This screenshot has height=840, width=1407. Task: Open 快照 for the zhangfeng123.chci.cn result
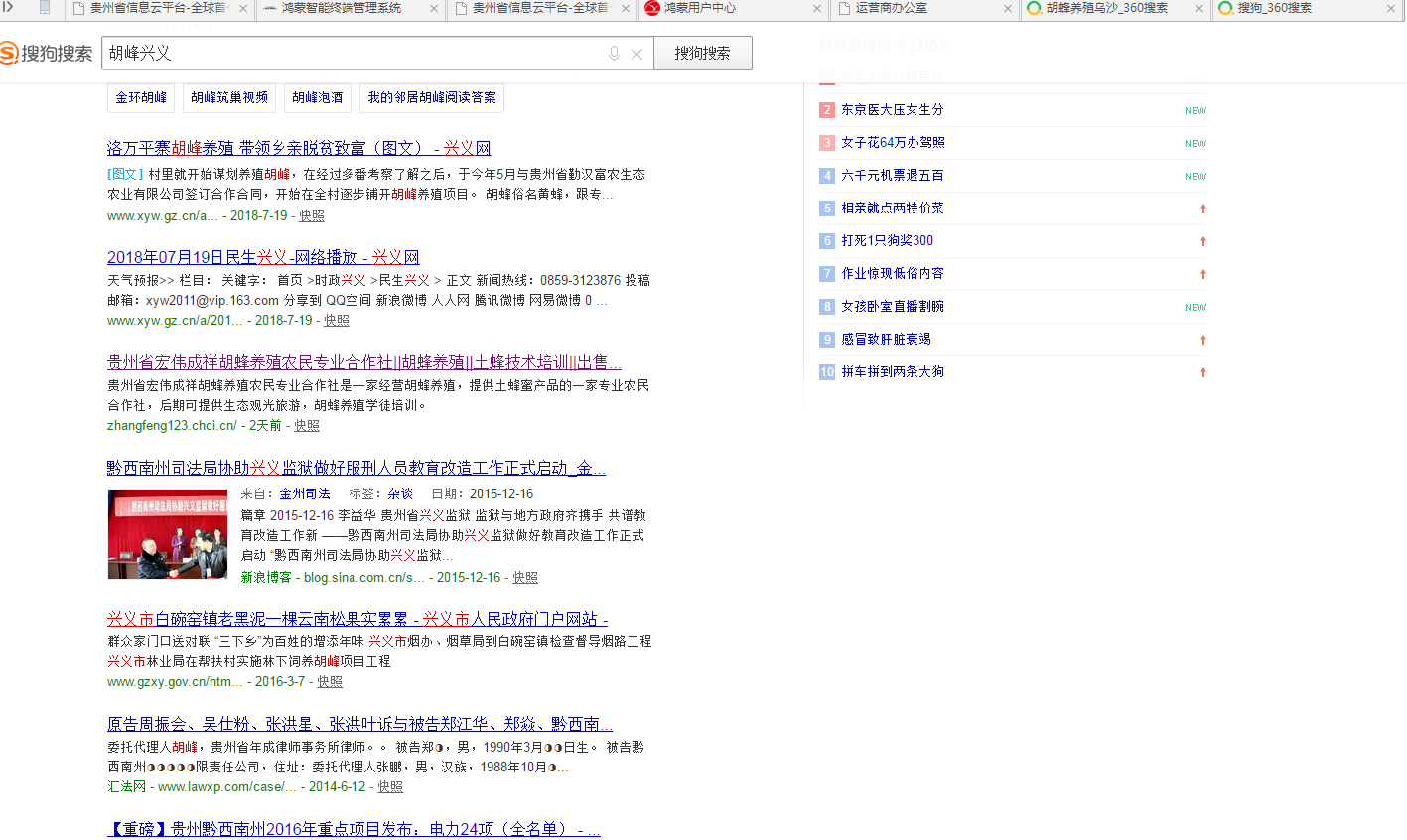307,426
